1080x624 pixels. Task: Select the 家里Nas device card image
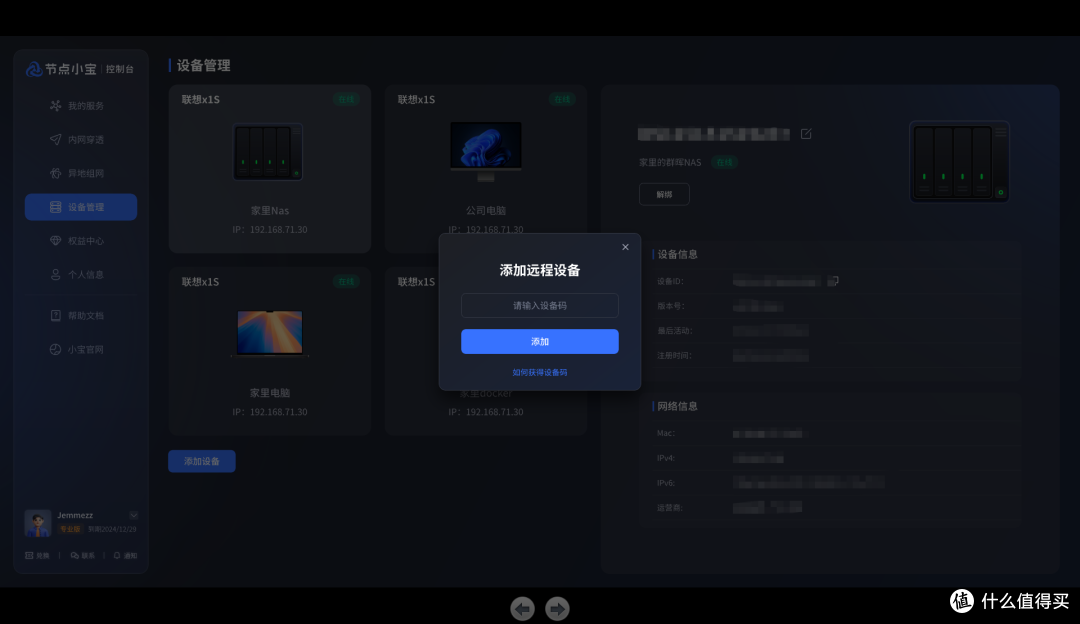[268, 152]
